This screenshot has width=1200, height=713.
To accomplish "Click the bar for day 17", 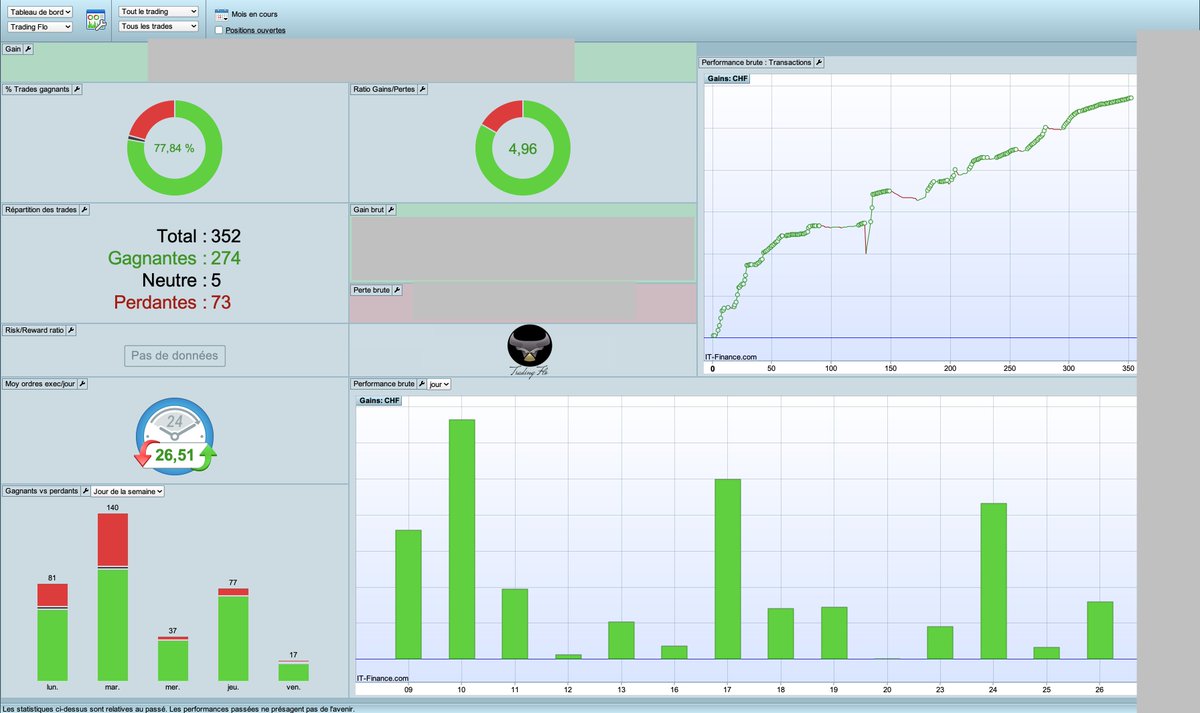I will point(728,569).
